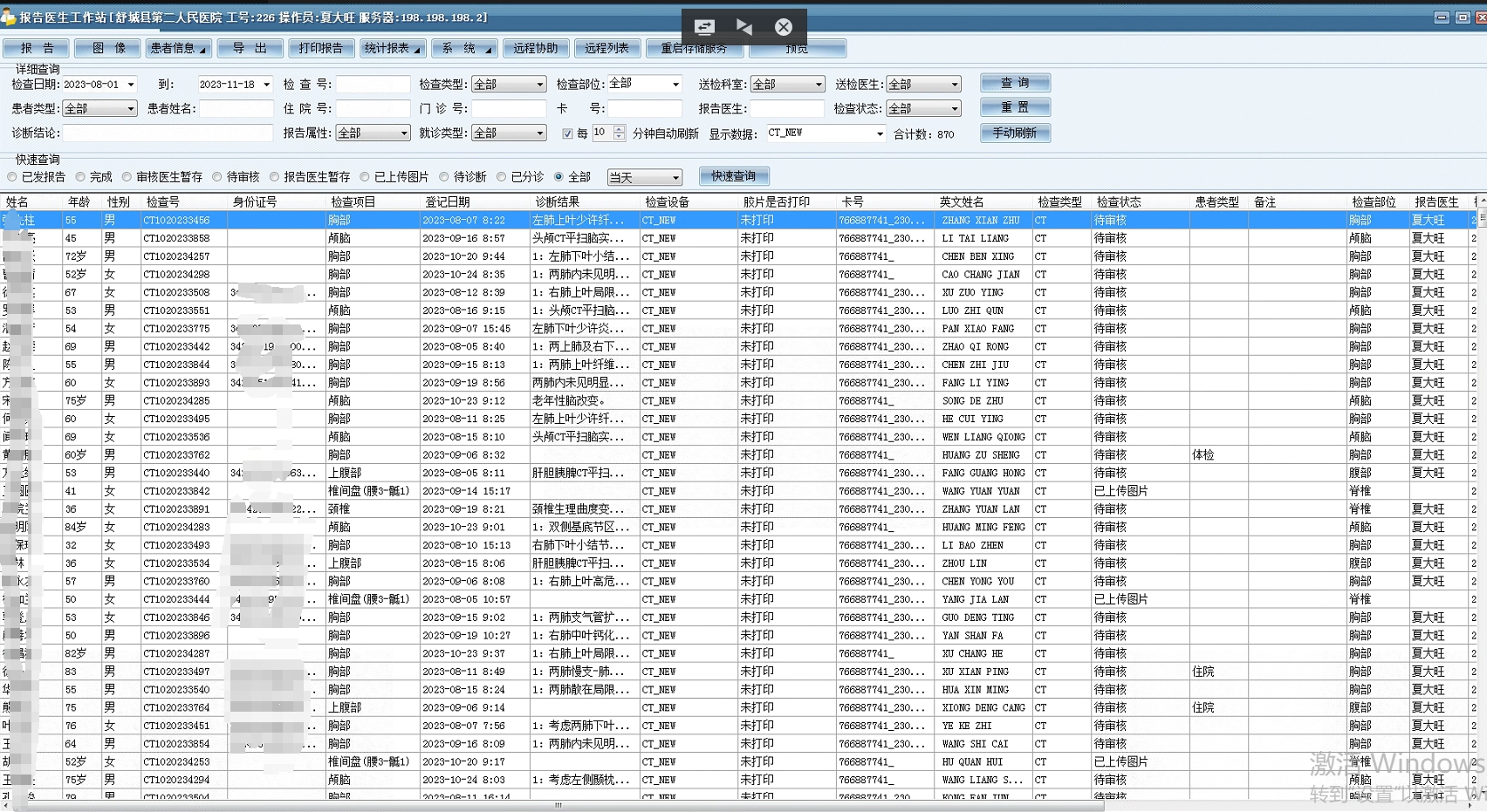The height and width of the screenshot is (812, 1487).
Task: Click the 重启存储服务 toolbar button
Action: click(695, 49)
